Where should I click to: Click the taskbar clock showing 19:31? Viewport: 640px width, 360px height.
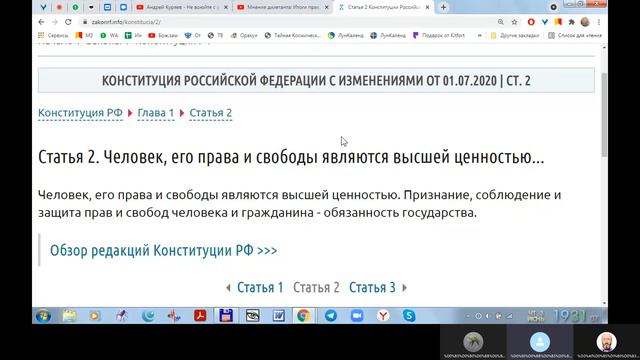(x=570, y=316)
